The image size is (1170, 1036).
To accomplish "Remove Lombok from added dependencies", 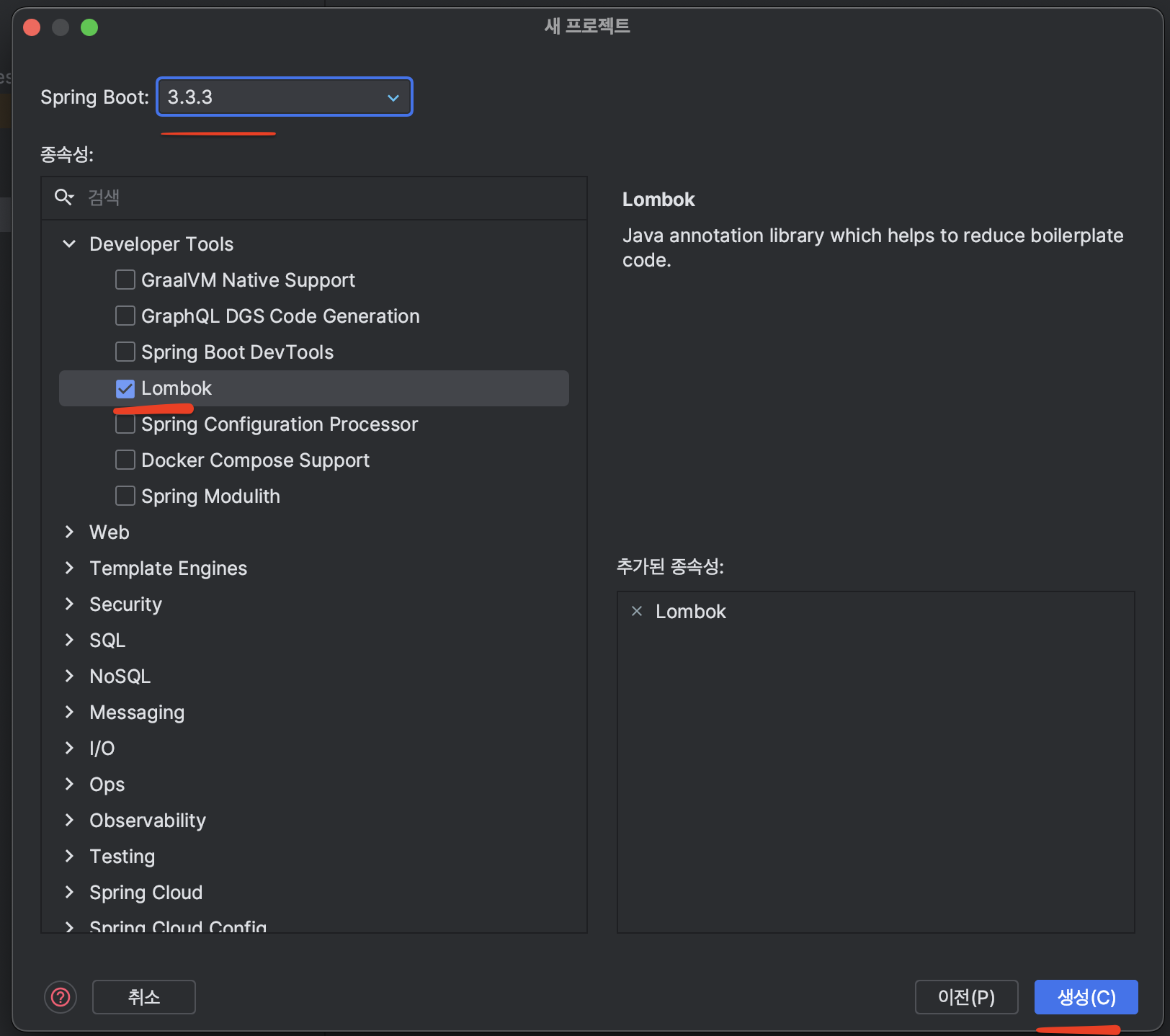I will click(x=637, y=612).
